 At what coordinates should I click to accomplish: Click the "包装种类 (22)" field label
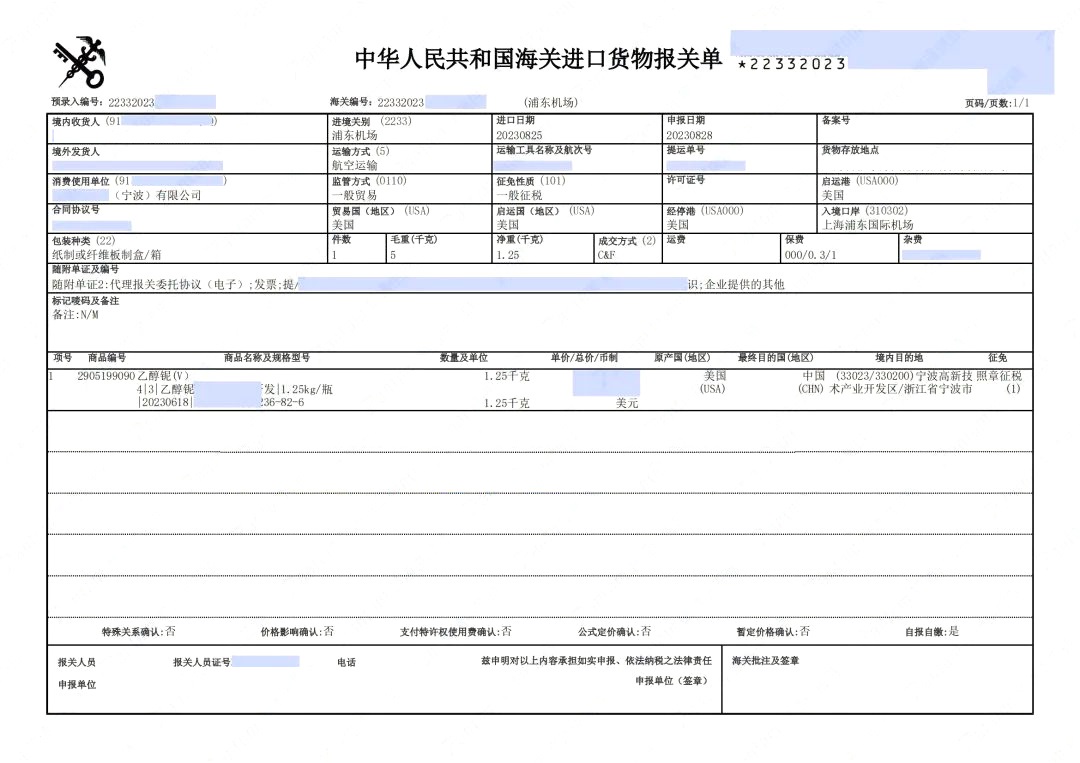click(x=84, y=241)
